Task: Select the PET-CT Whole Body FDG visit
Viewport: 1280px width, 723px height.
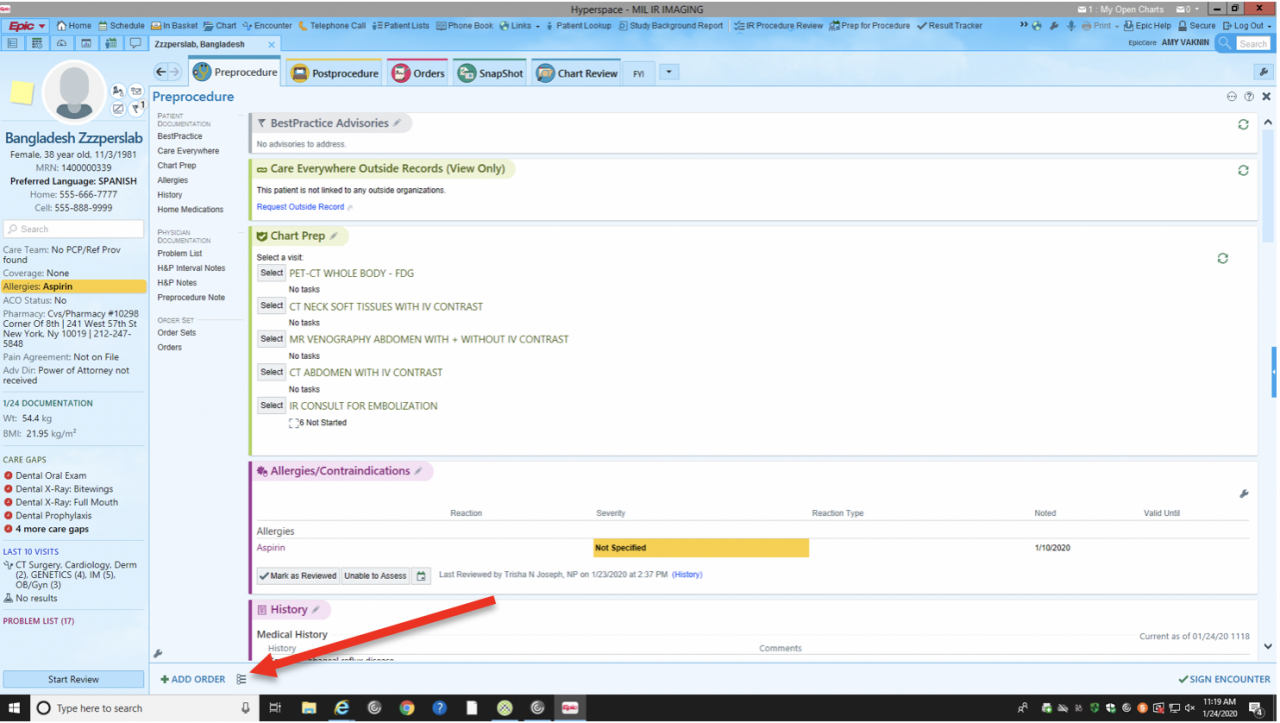Action: point(271,273)
